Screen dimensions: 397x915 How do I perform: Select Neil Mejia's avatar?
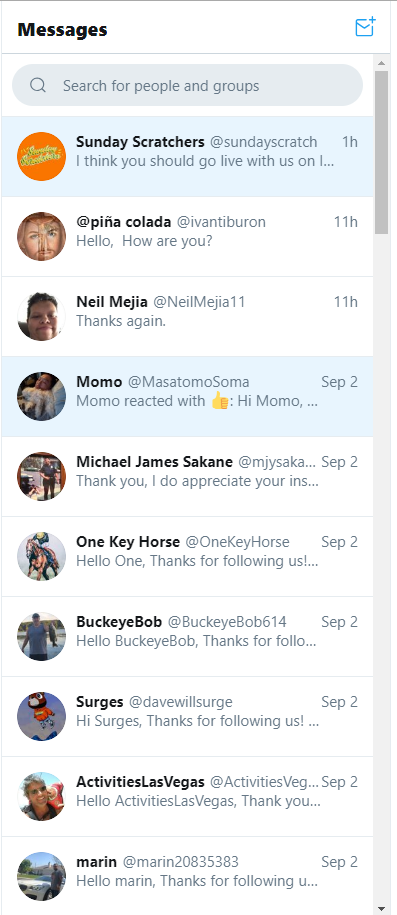tap(41, 316)
